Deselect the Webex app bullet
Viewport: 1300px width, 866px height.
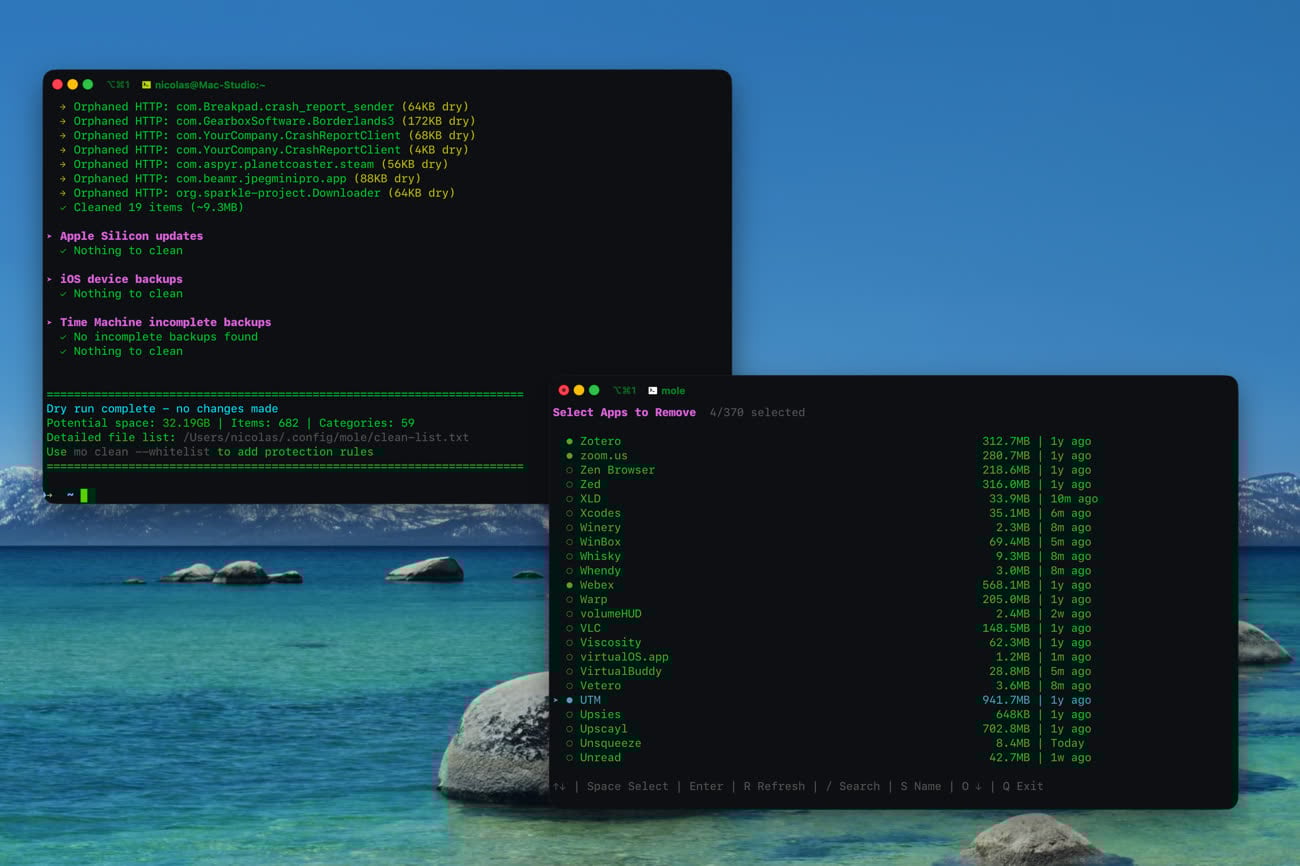pos(569,585)
